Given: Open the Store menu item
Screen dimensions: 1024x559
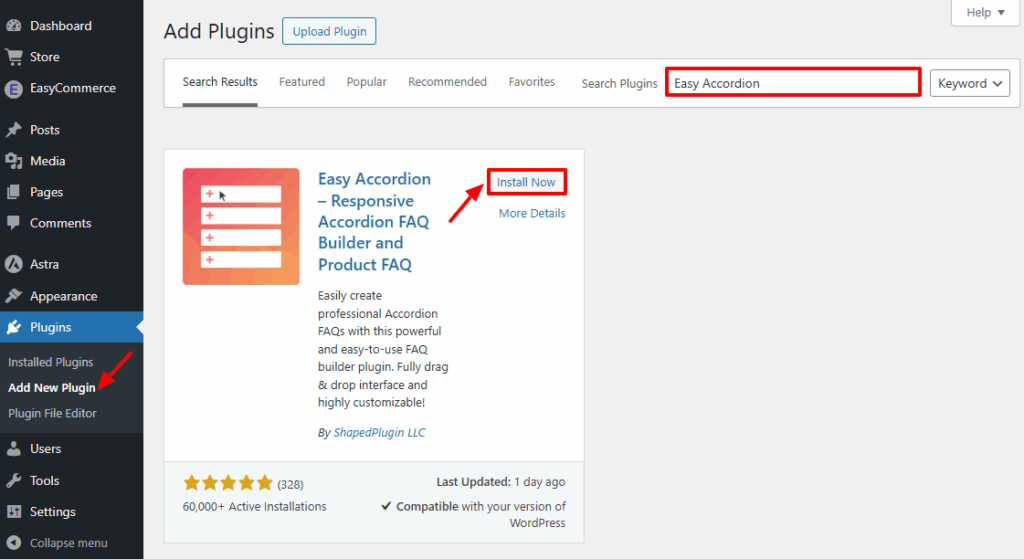Looking at the screenshot, I should click(x=44, y=57).
